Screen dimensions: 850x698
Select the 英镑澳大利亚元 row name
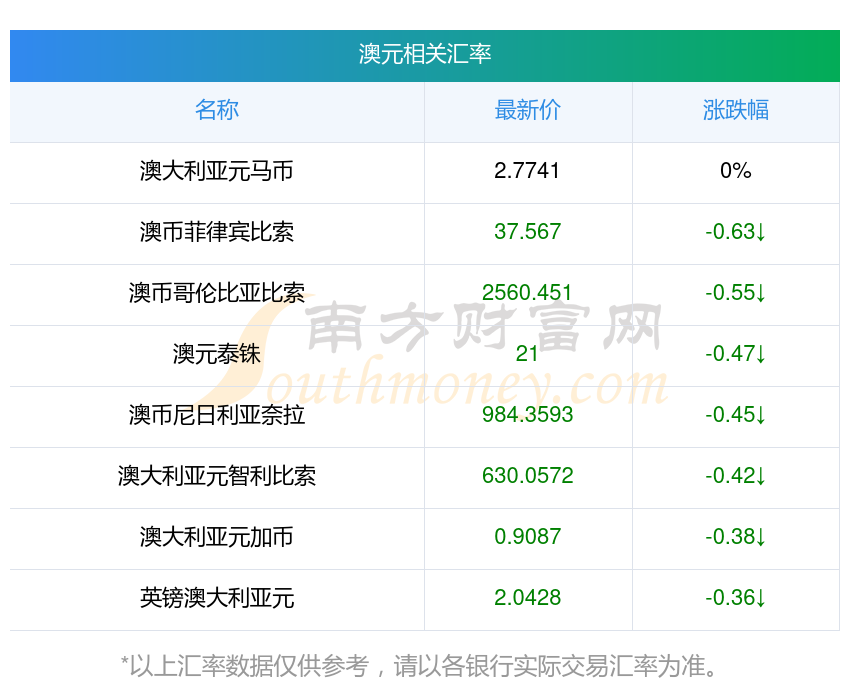217,598
